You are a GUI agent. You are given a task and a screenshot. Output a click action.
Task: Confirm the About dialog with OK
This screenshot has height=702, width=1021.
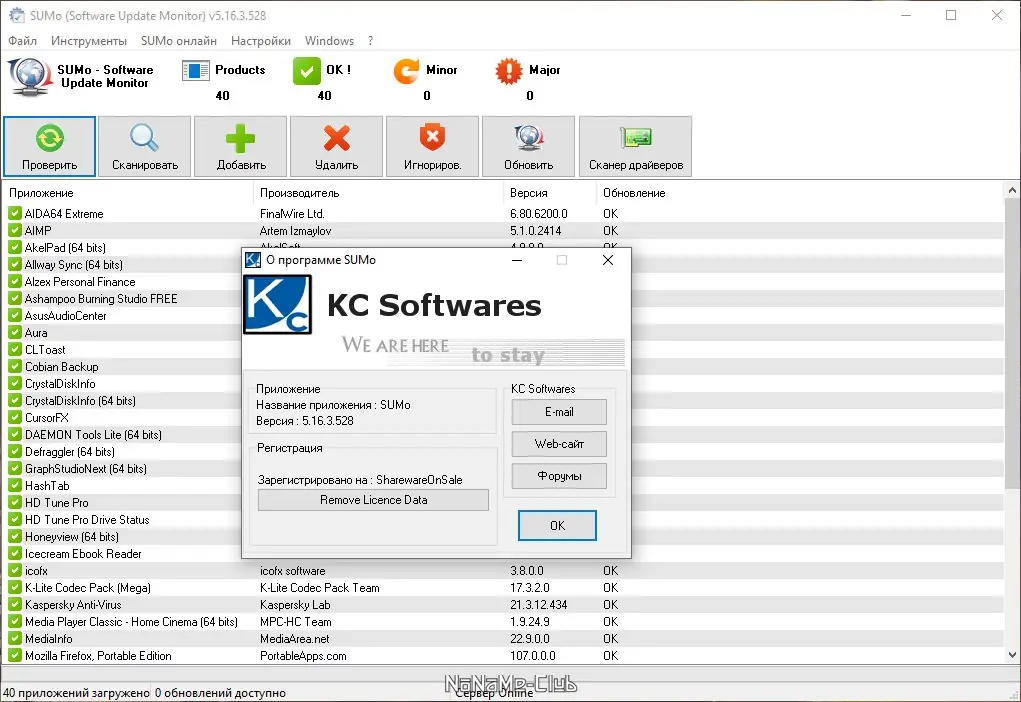point(557,526)
